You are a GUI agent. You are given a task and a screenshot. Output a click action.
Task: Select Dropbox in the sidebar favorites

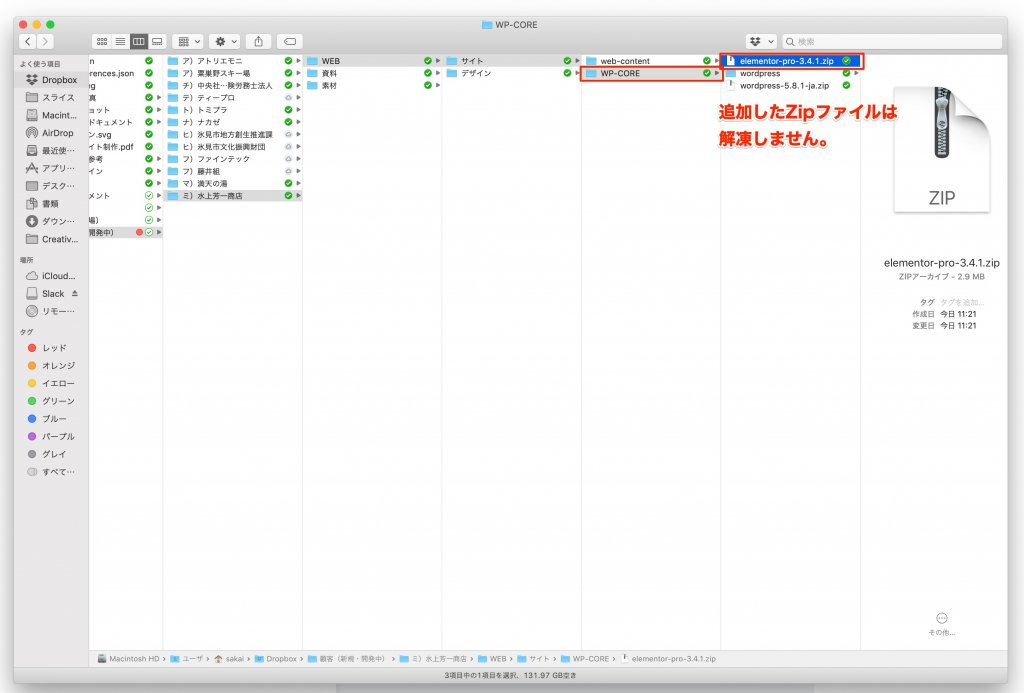point(58,80)
